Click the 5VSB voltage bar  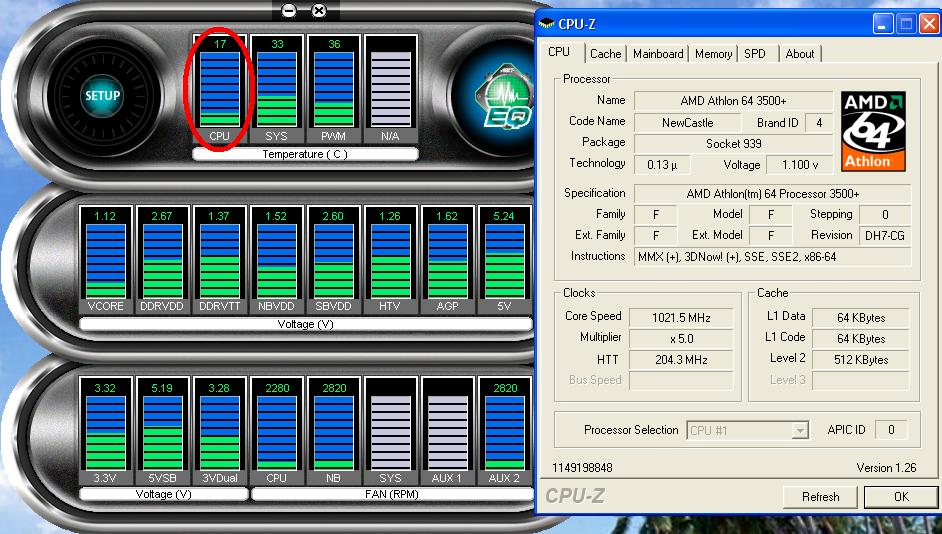tap(162, 431)
